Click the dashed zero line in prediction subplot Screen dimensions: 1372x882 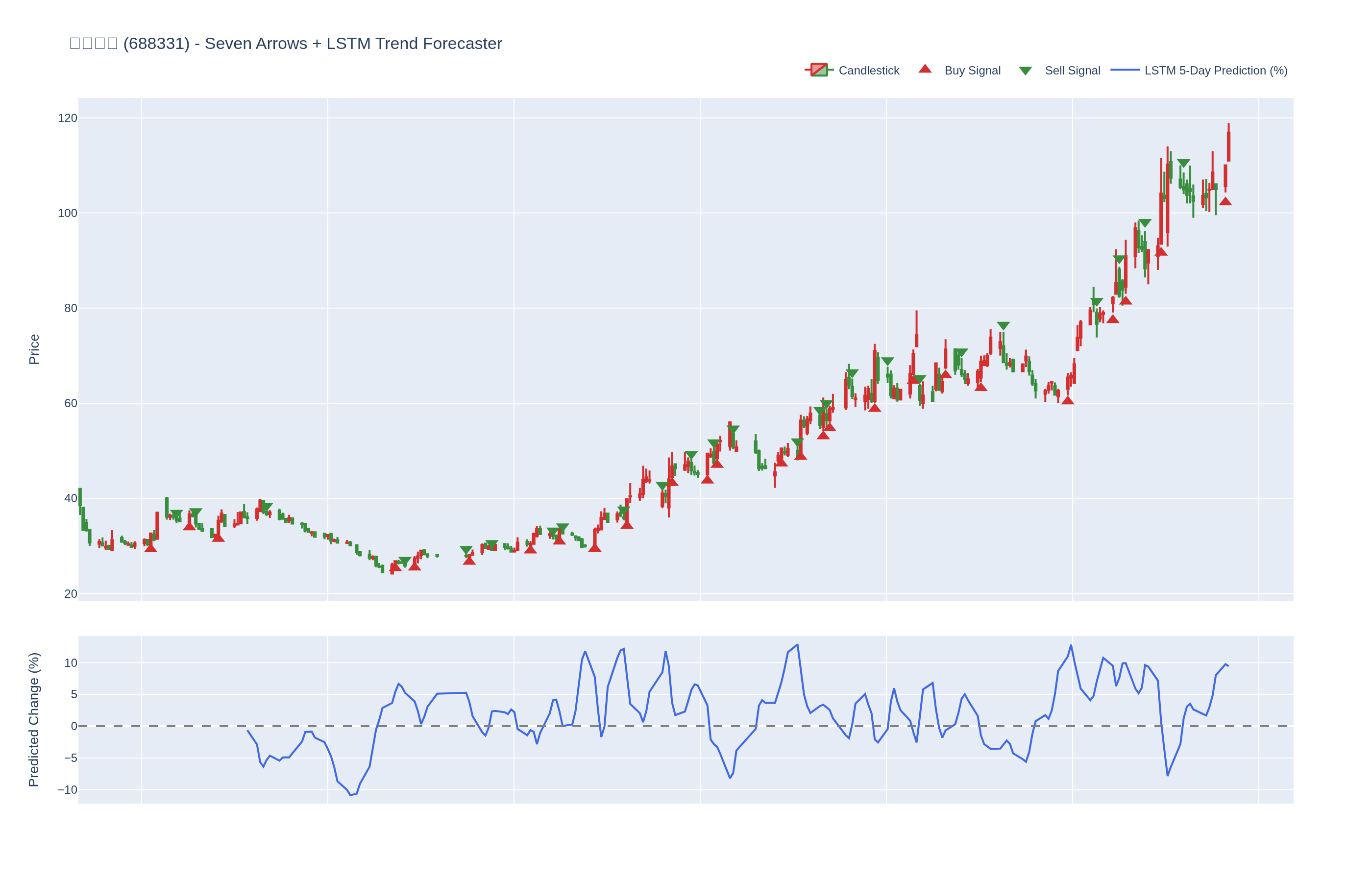172,726
